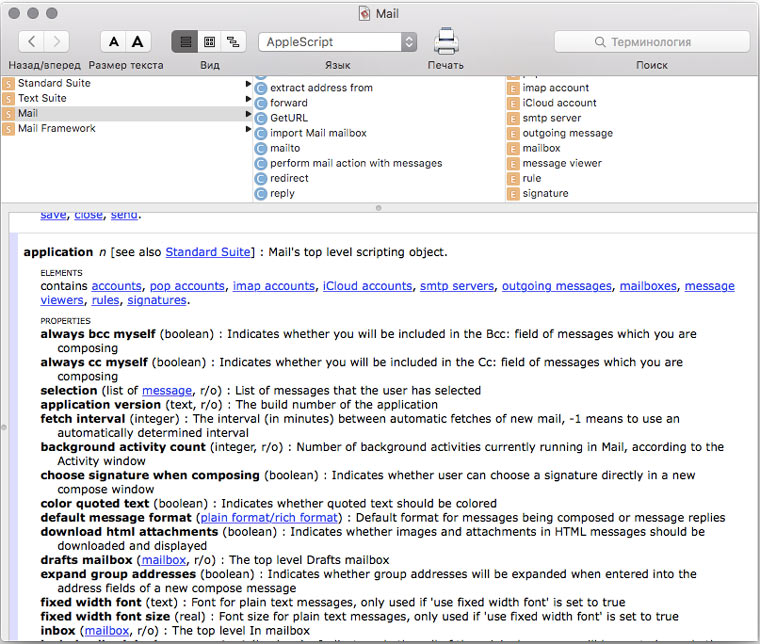760x644 pixels.
Task: Click the E icon next to signature
Action: pyautogui.click(x=513, y=193)
